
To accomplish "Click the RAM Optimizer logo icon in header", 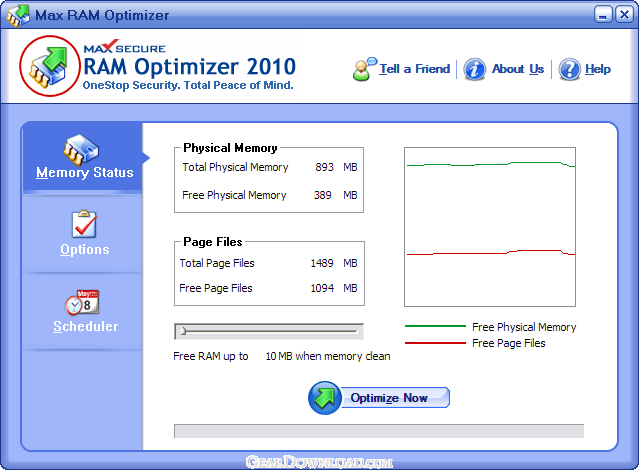I will [49, 66].
